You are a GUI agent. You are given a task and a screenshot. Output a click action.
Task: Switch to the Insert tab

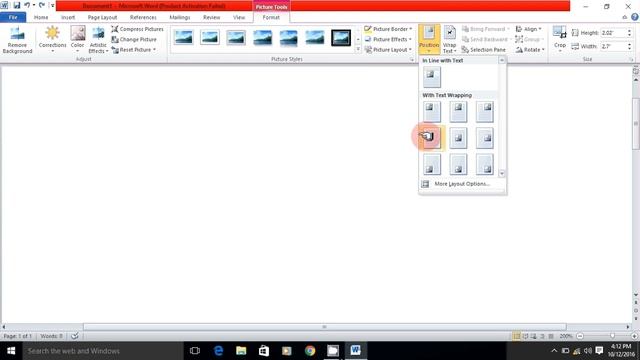pyautogui.click(x=68, y=17)
